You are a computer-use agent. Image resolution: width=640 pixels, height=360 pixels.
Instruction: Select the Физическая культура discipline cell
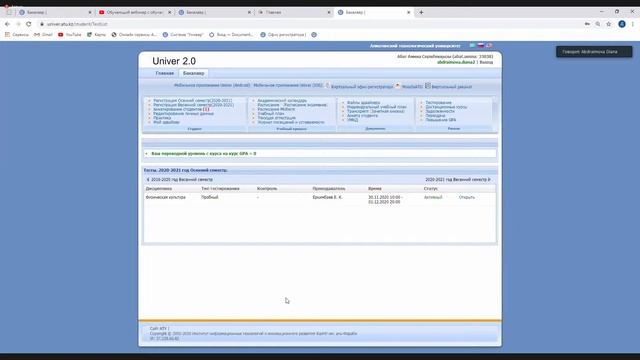165,197
